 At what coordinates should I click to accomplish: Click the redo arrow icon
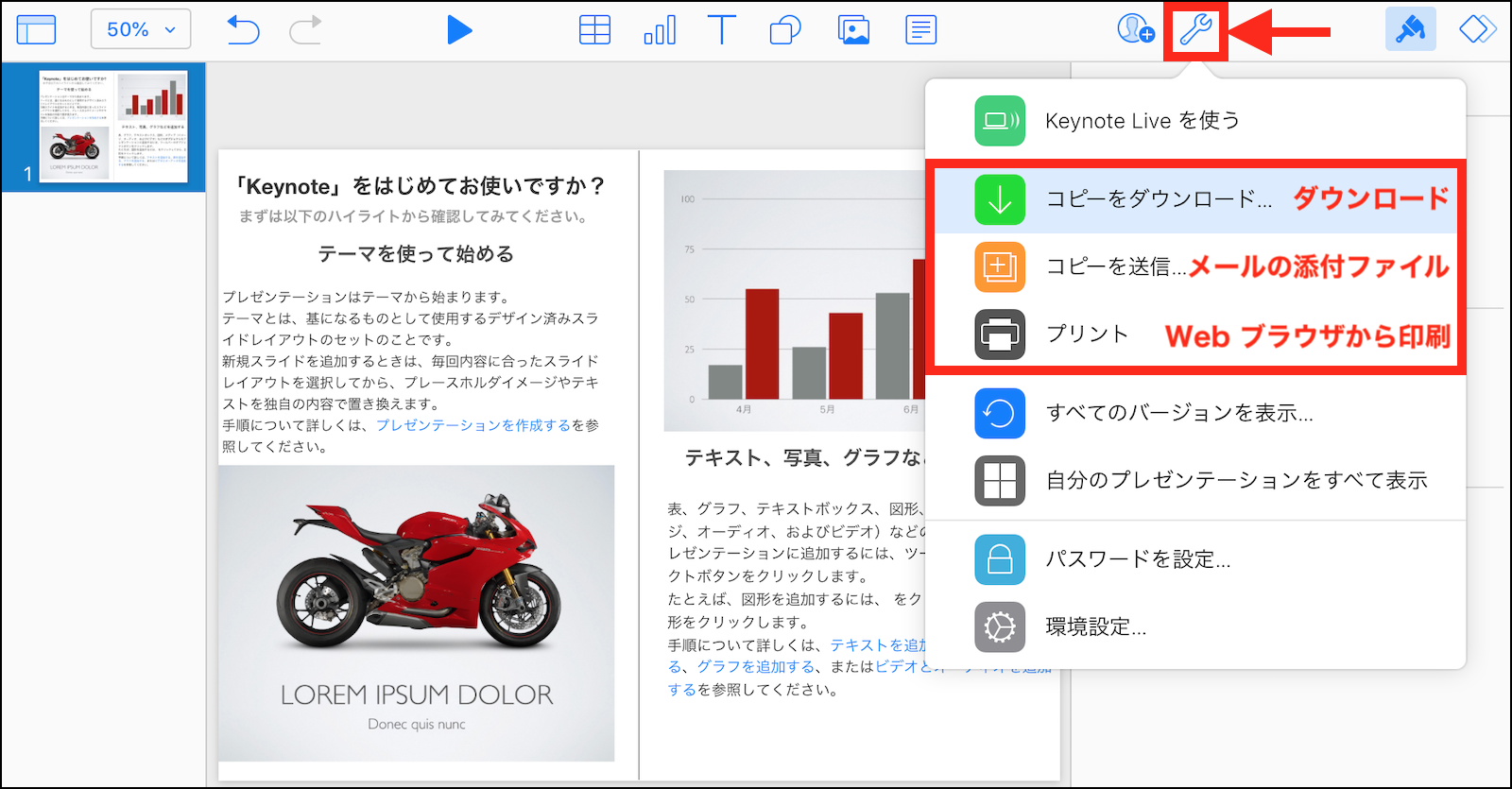point(305,30)
